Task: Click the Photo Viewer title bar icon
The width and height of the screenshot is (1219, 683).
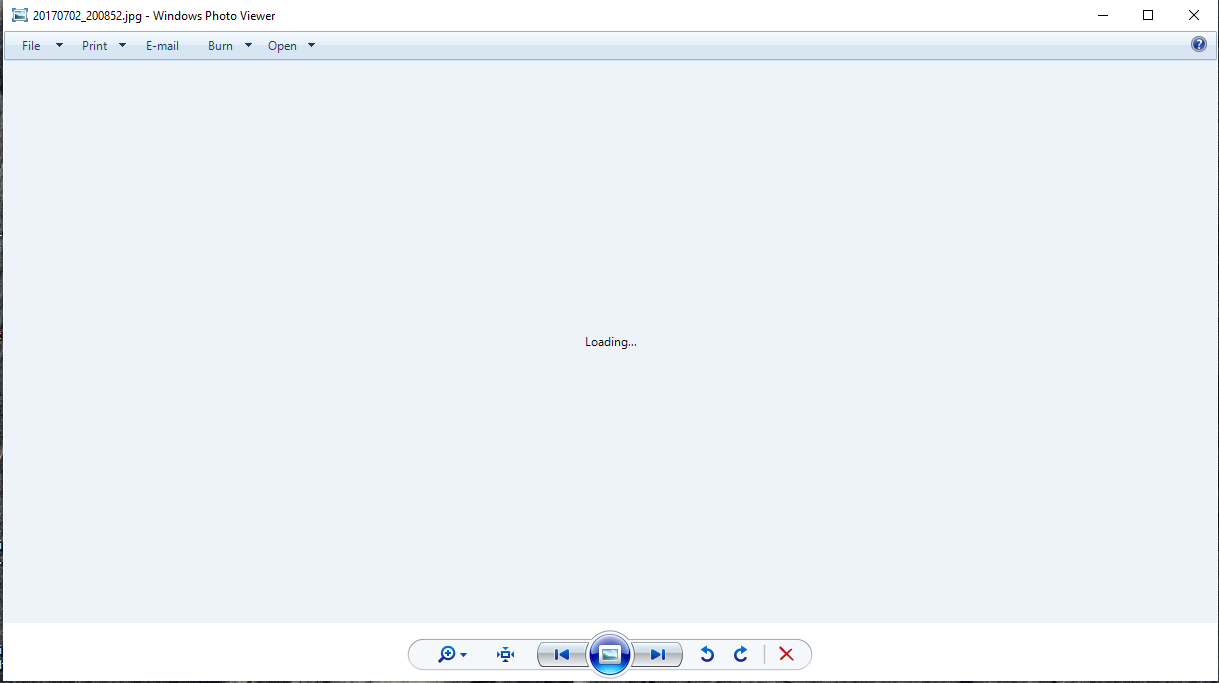Action: [19, 15]
